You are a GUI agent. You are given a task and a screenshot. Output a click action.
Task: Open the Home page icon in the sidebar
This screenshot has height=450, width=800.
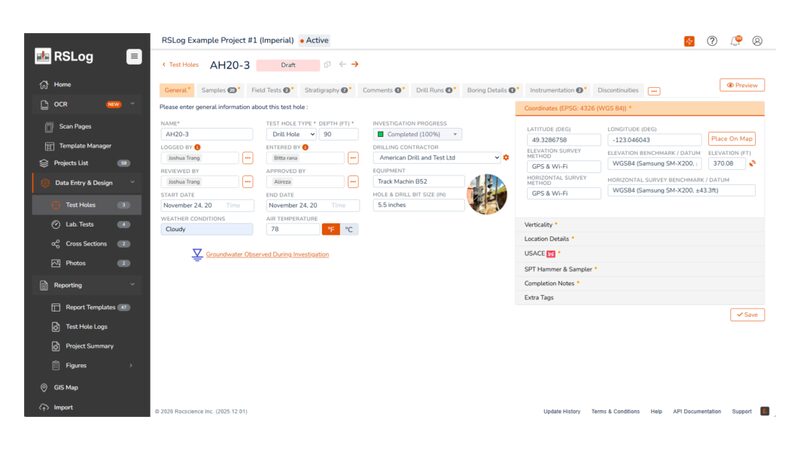click(44, 85)
